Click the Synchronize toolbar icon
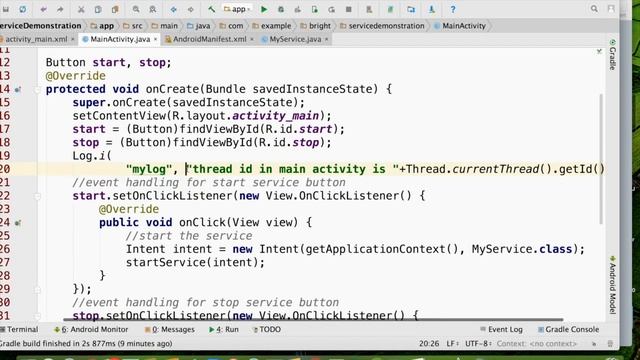Image resolution: width=640 pixels, height=360 pixels. point(23,9)
